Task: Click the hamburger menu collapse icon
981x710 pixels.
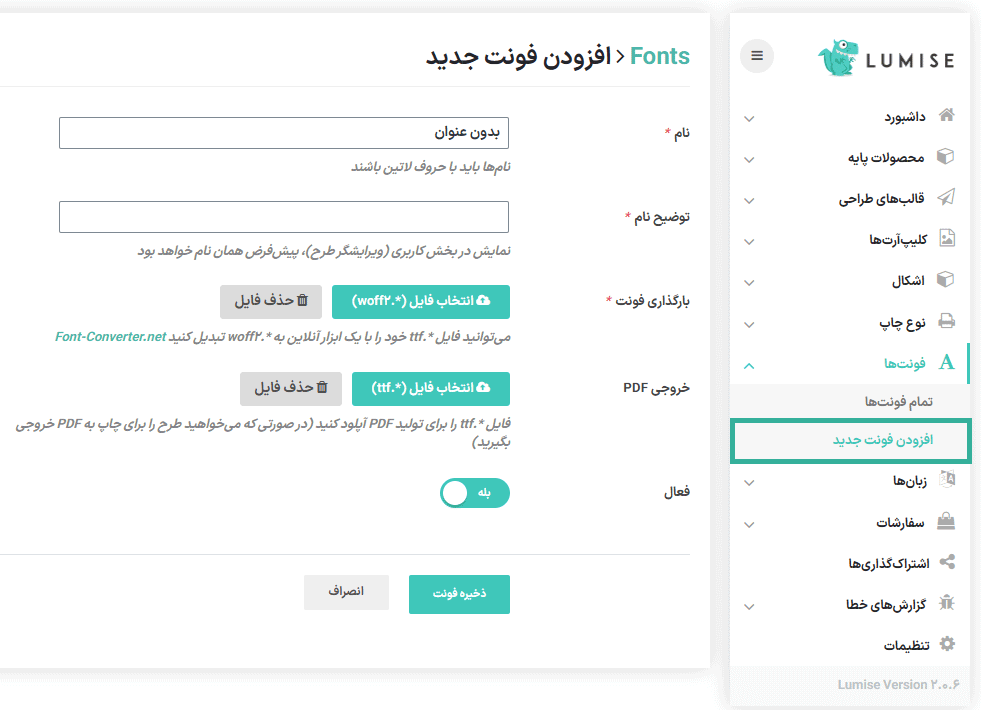Action: pos(757,56)
